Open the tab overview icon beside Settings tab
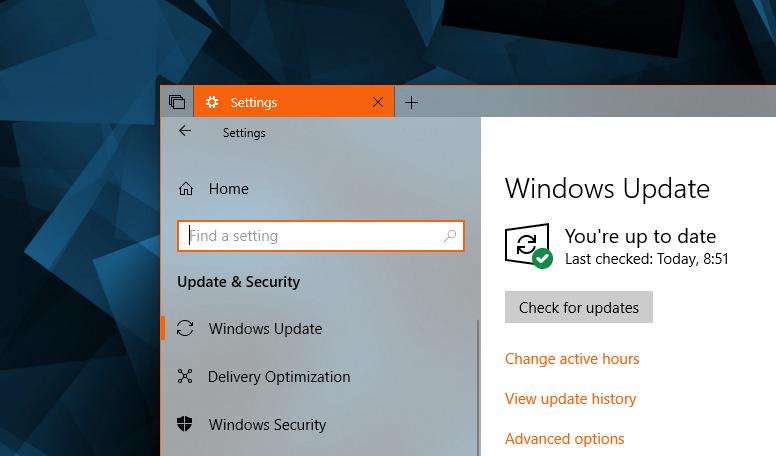Screen dimensions: 776x456 point(177,102)
